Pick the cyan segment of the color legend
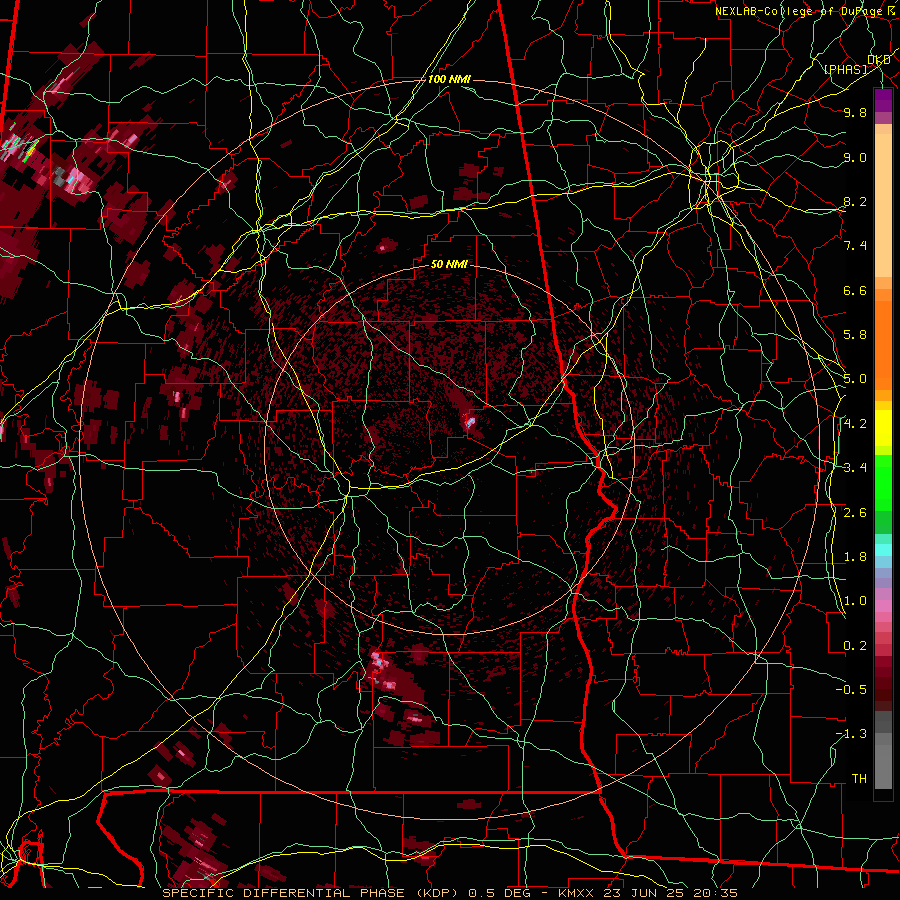 click(x=883, y=550)
